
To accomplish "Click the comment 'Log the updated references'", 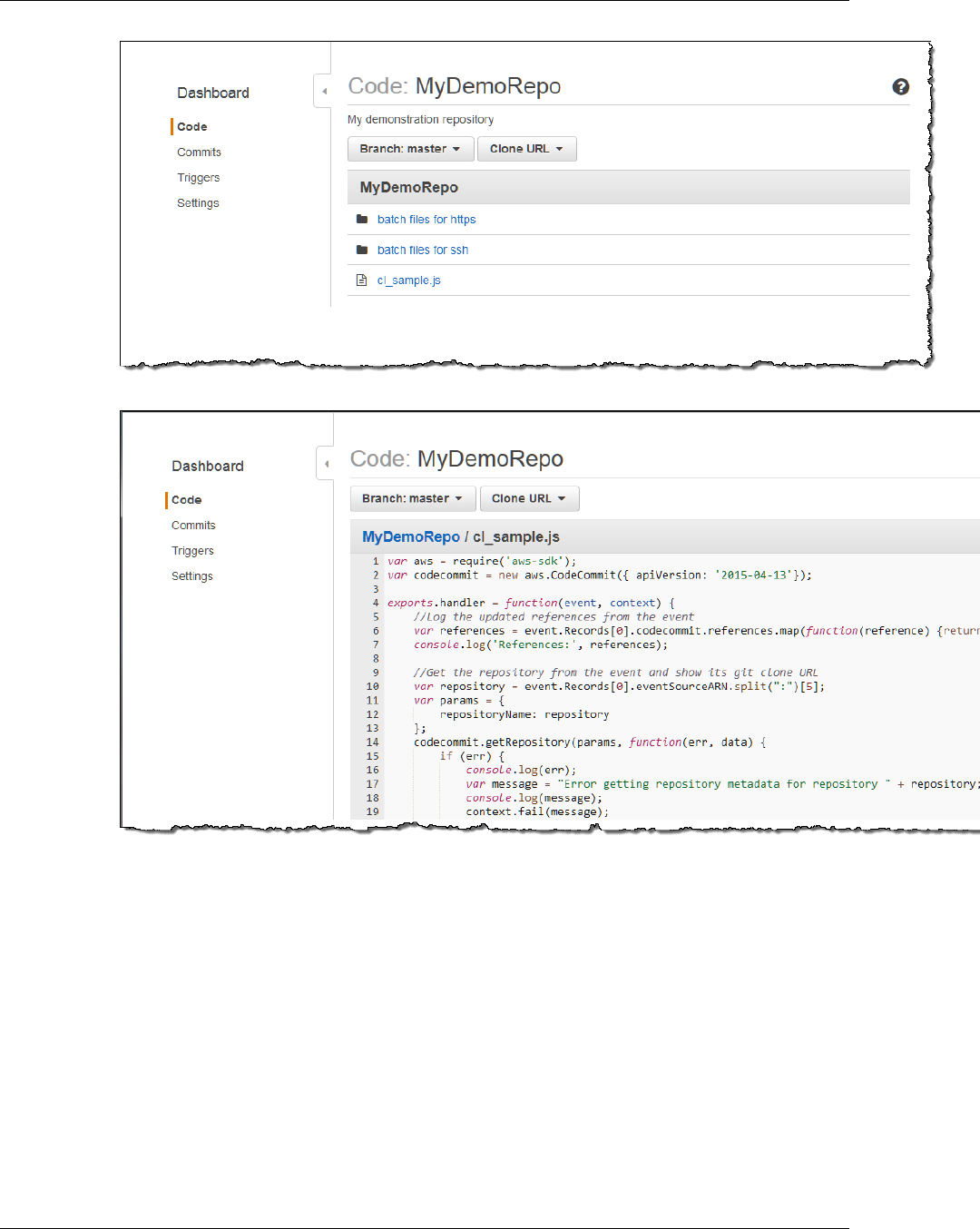I will [554, 616].
